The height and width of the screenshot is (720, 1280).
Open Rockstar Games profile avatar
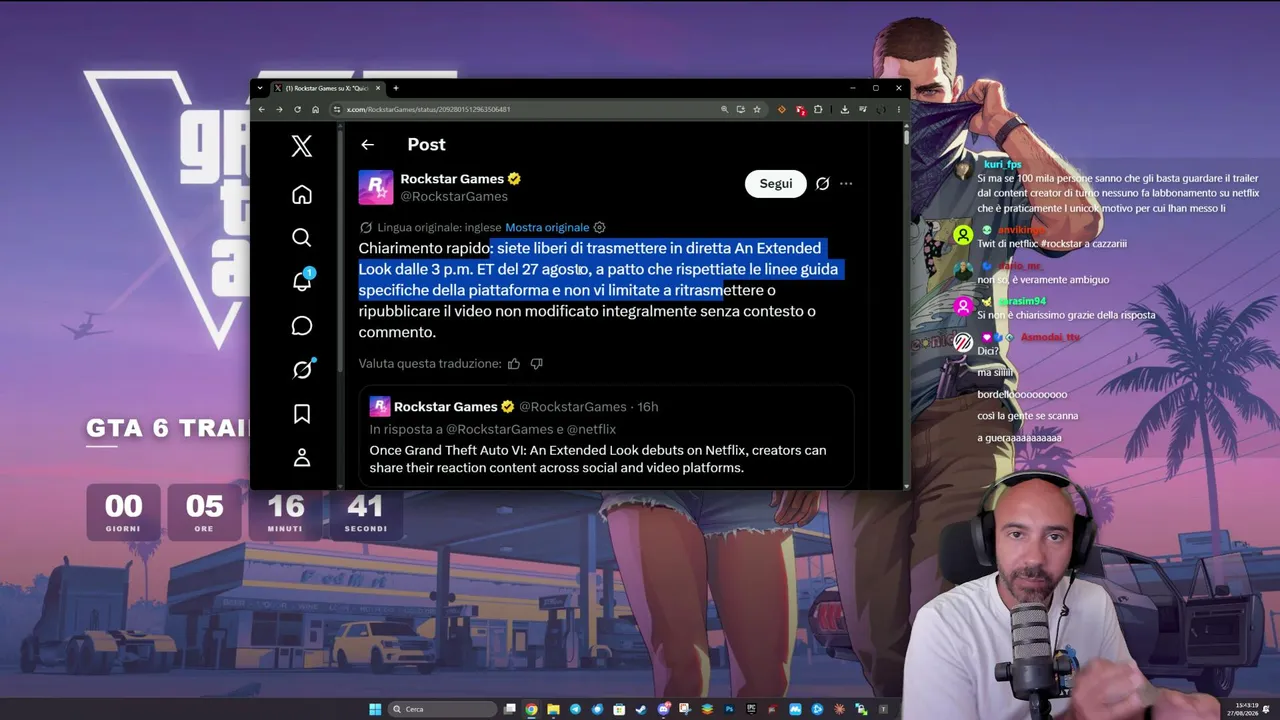376,187
